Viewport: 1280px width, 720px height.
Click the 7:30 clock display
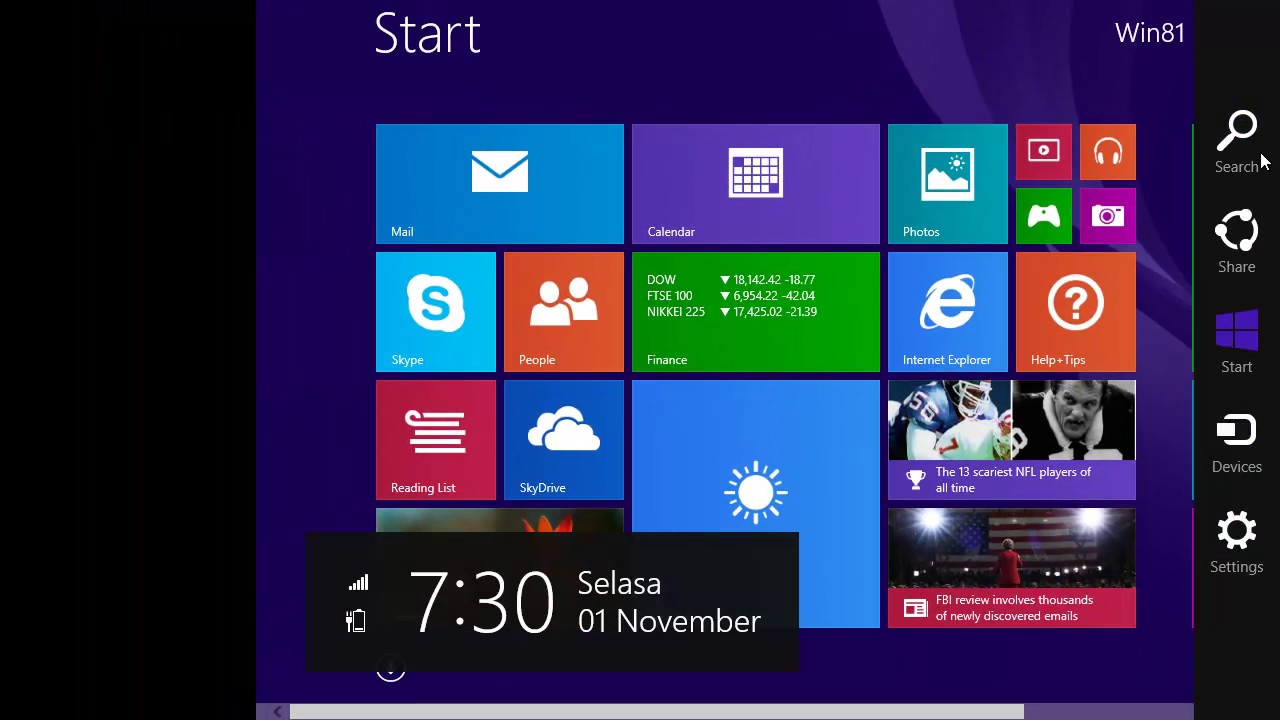[481, 602]
